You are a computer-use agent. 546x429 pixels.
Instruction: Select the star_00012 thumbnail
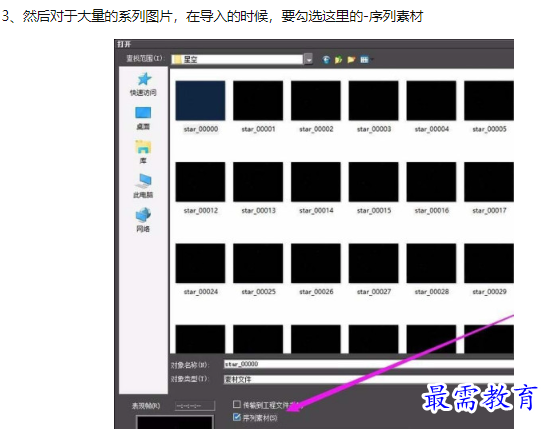200,182
